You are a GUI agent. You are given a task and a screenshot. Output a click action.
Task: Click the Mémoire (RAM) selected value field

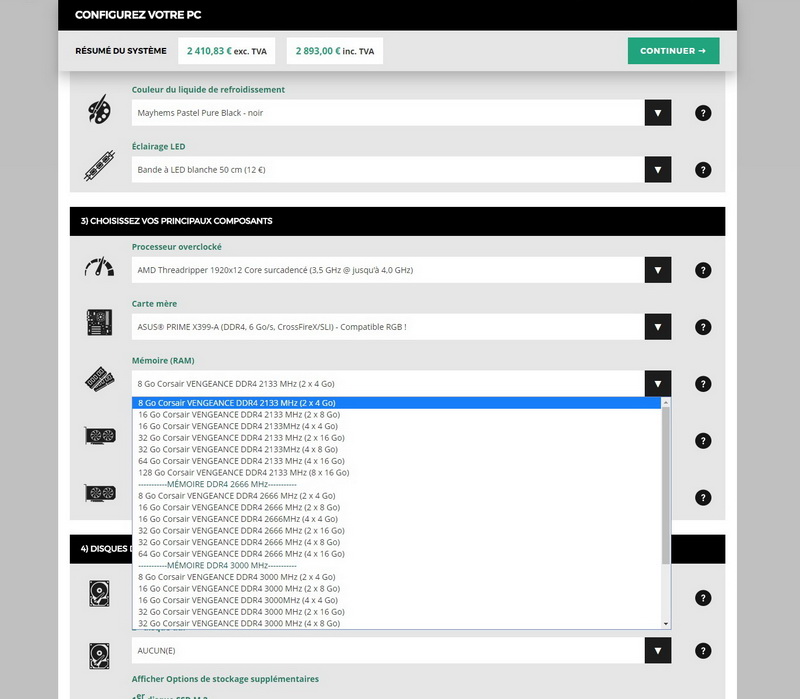(x=388, y=384)
